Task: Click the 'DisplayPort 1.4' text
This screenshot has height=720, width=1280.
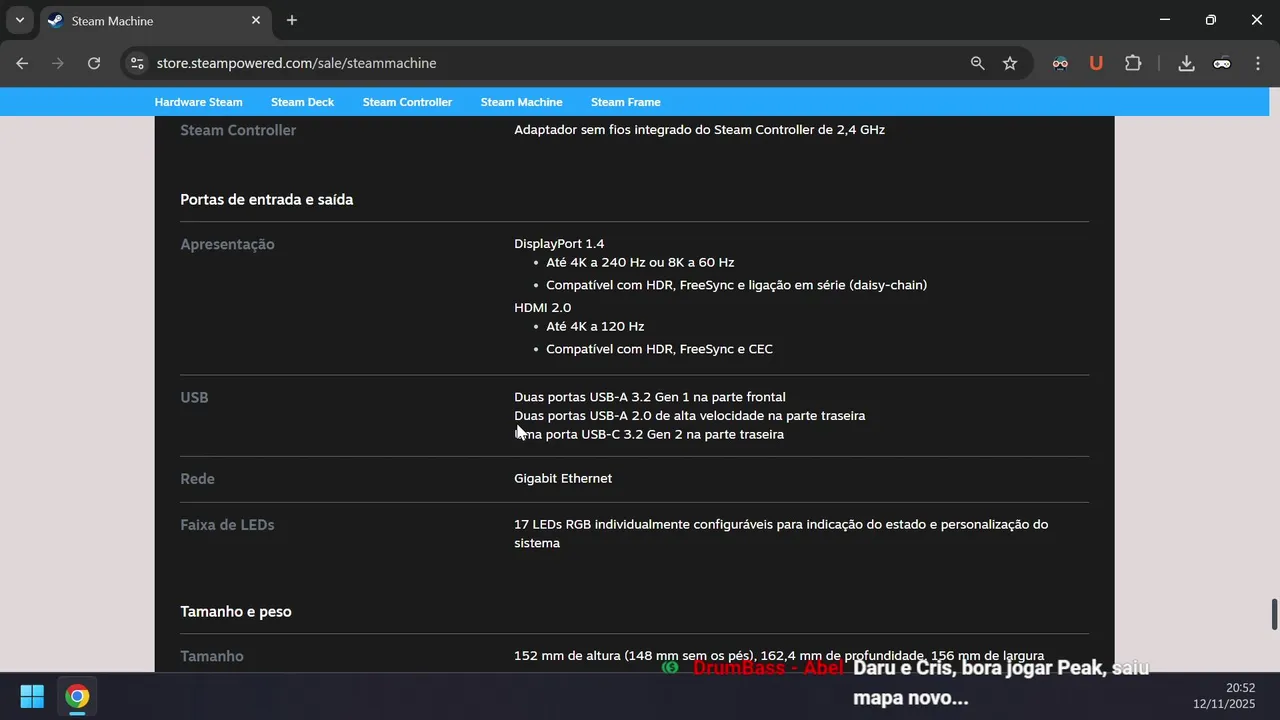Action: pyautogui.click(x=559, y=244)
